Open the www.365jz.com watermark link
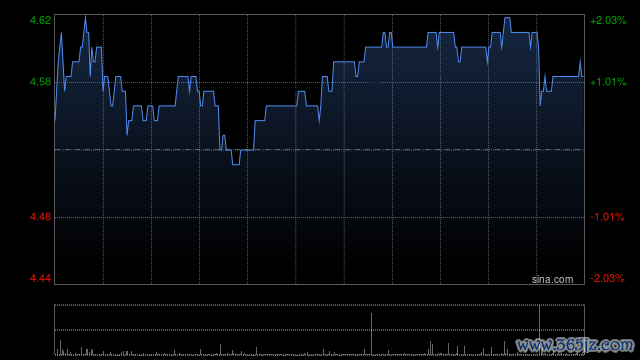640x360 pixels. point(575,345)
